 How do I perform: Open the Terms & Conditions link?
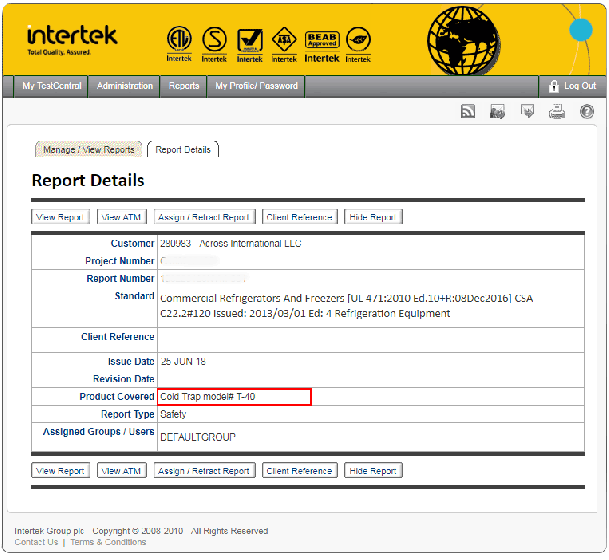point(108,542)
